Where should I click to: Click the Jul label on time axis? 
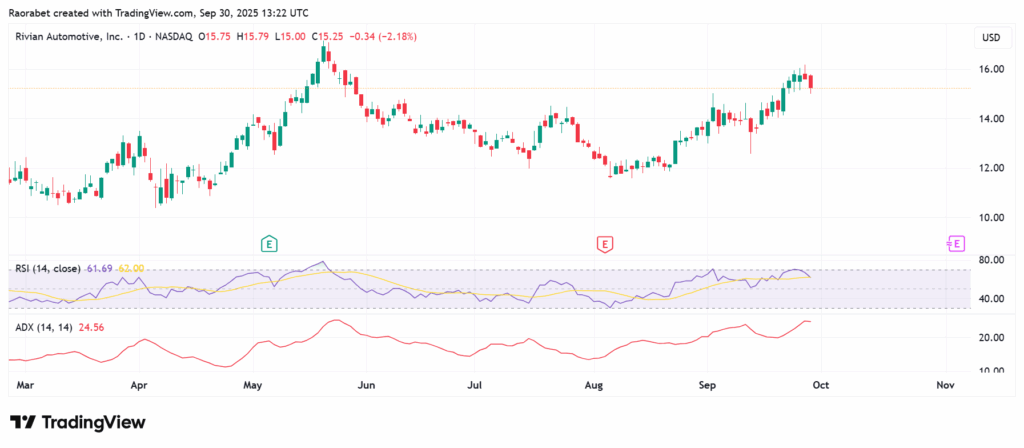[x=475, y=385]
